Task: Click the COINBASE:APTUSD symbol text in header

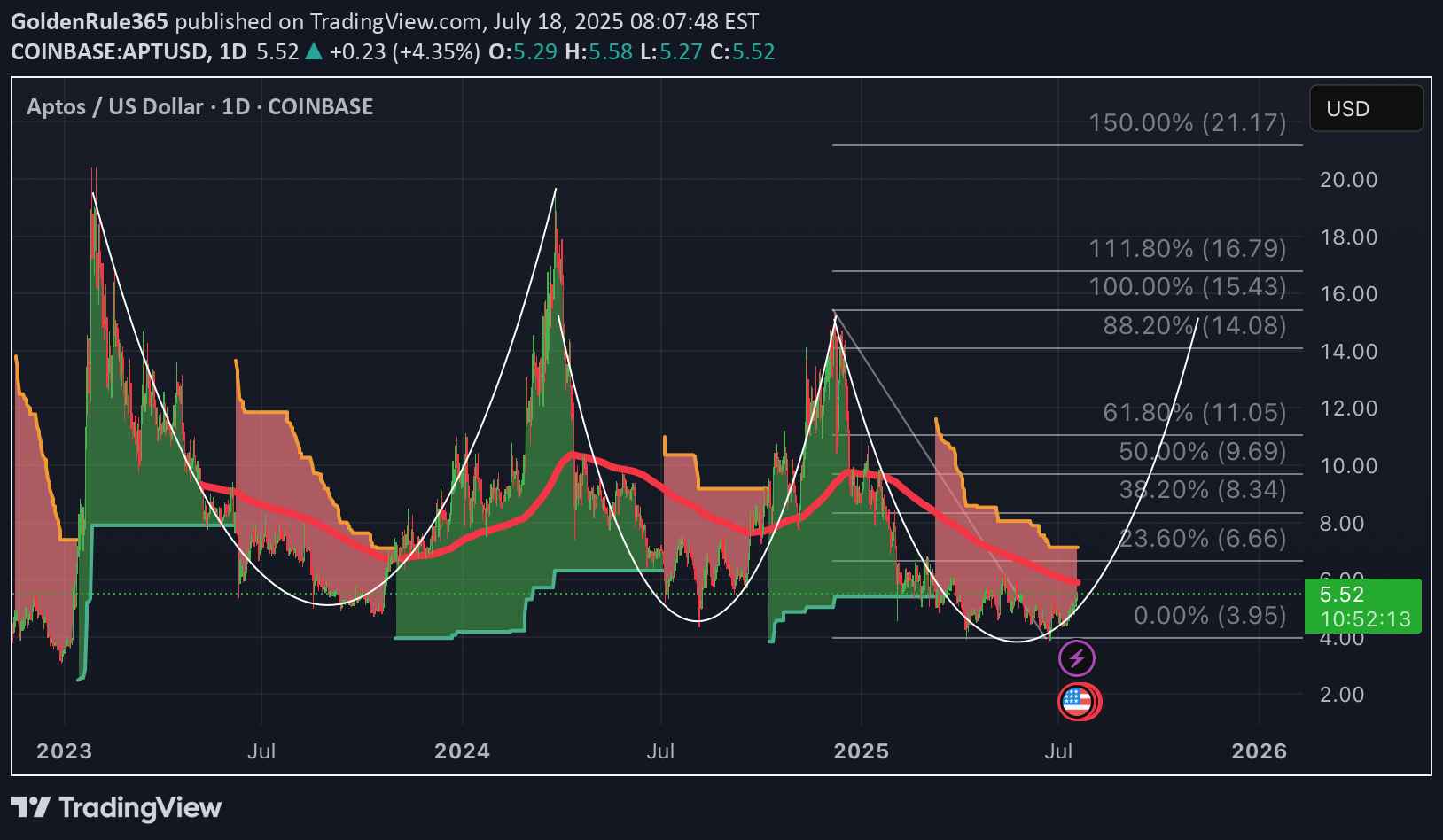Action: tap(111, 51)
